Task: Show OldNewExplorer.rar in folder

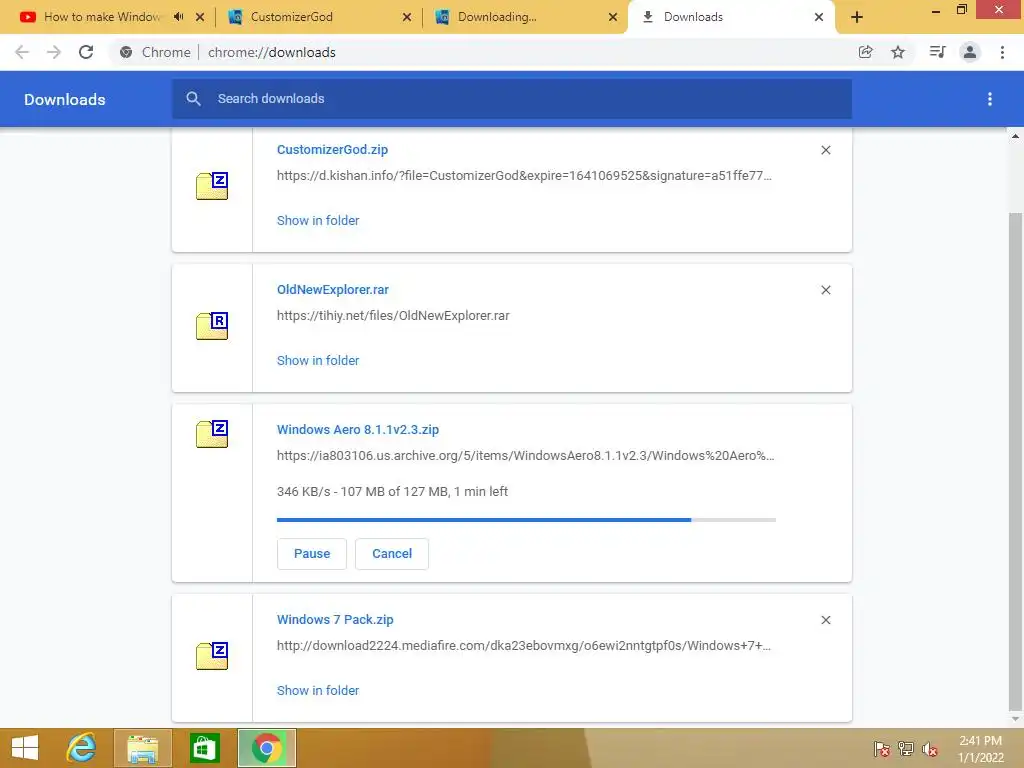Action: (318, 360)
